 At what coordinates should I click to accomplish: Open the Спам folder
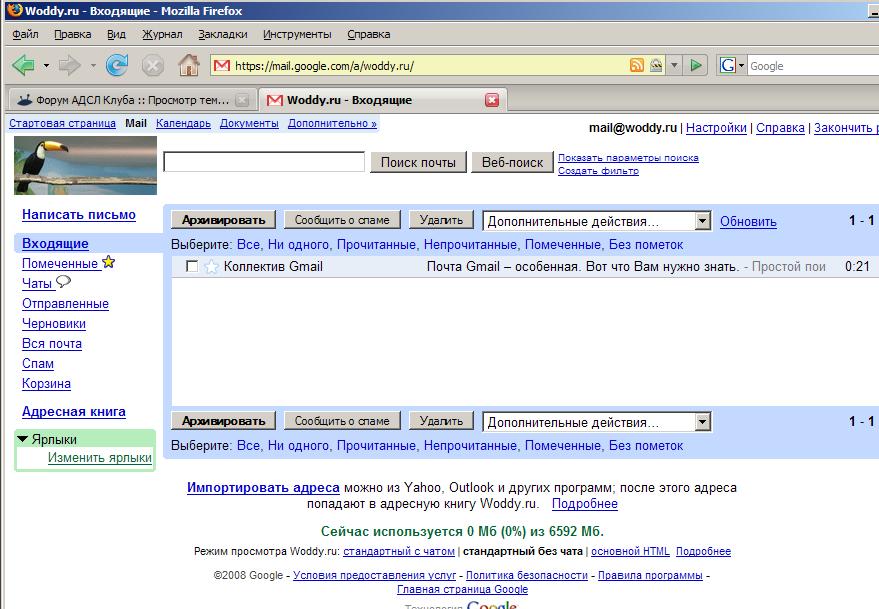click(x=38, y=364)
